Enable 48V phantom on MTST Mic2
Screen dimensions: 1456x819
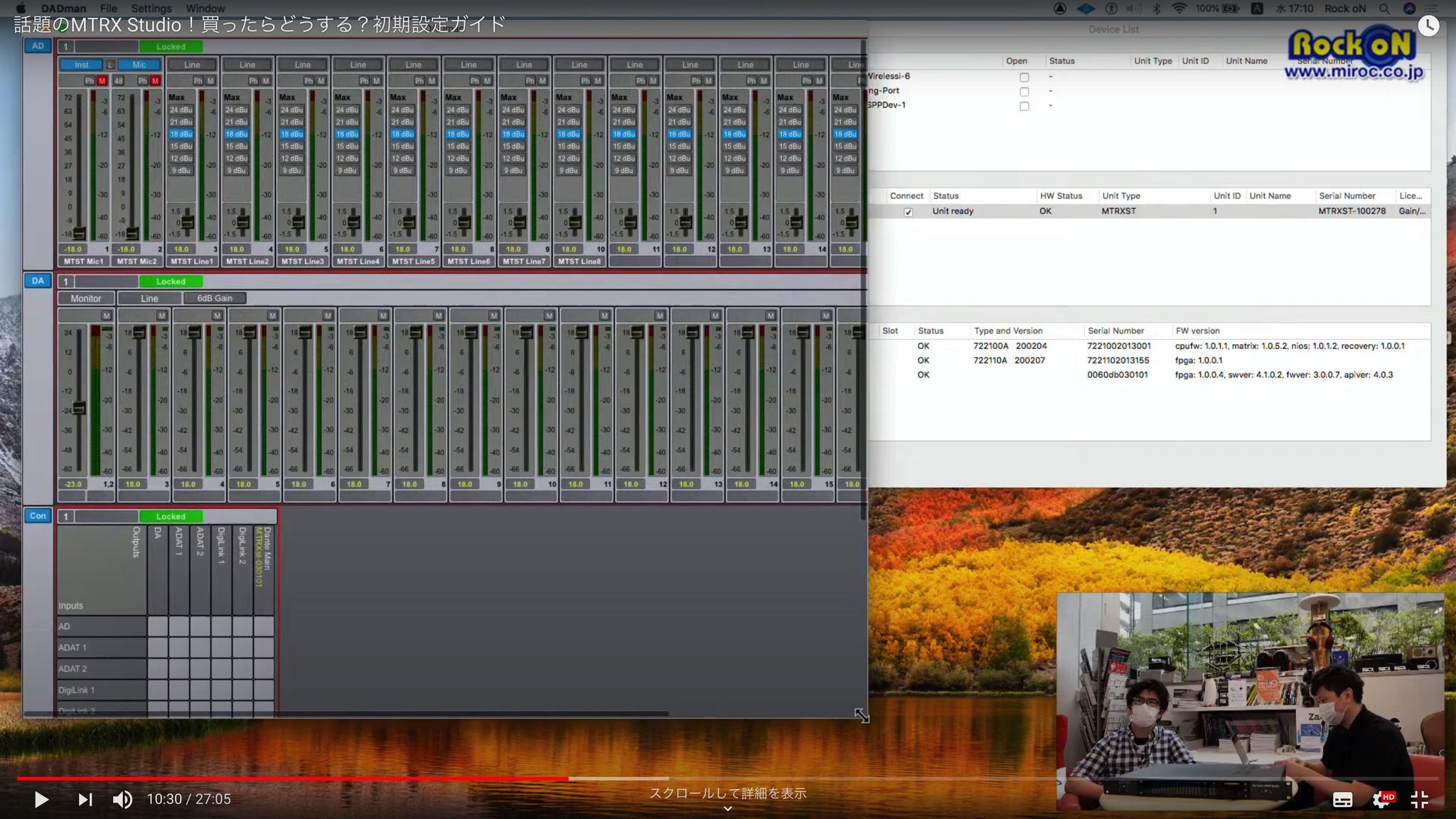tap(119, 80)
